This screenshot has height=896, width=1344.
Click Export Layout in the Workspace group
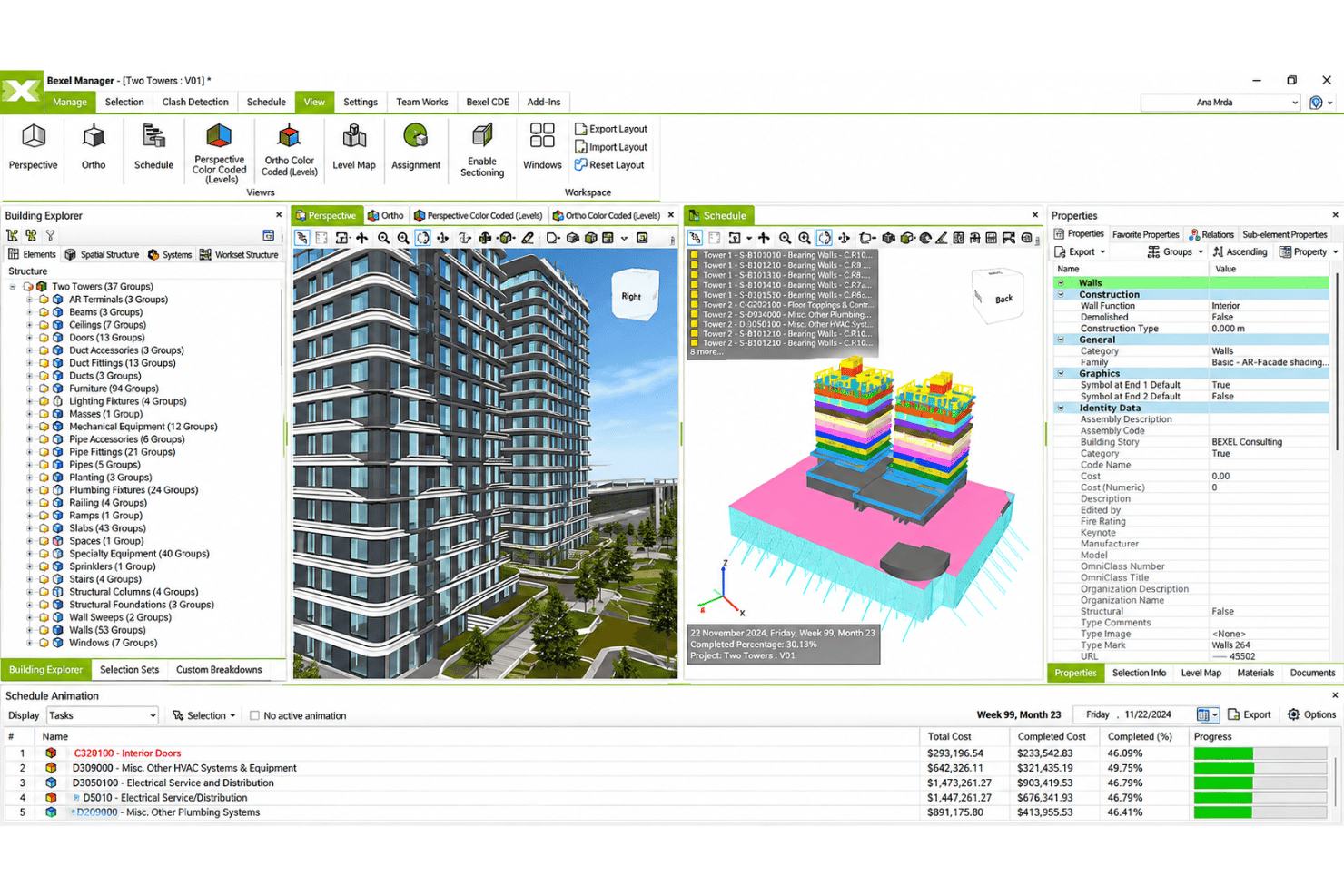611,129
